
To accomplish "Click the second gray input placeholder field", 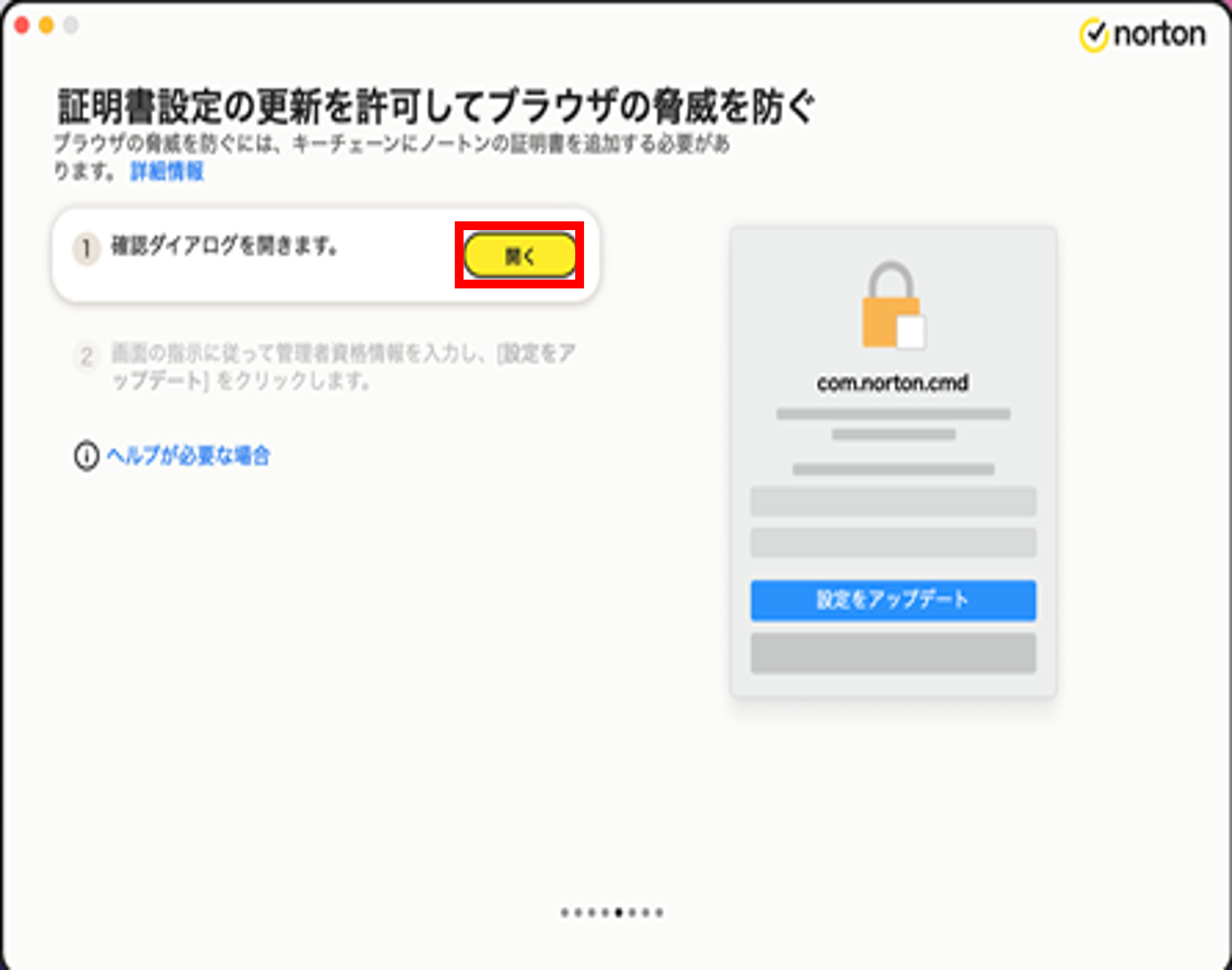I will [893, 542].
